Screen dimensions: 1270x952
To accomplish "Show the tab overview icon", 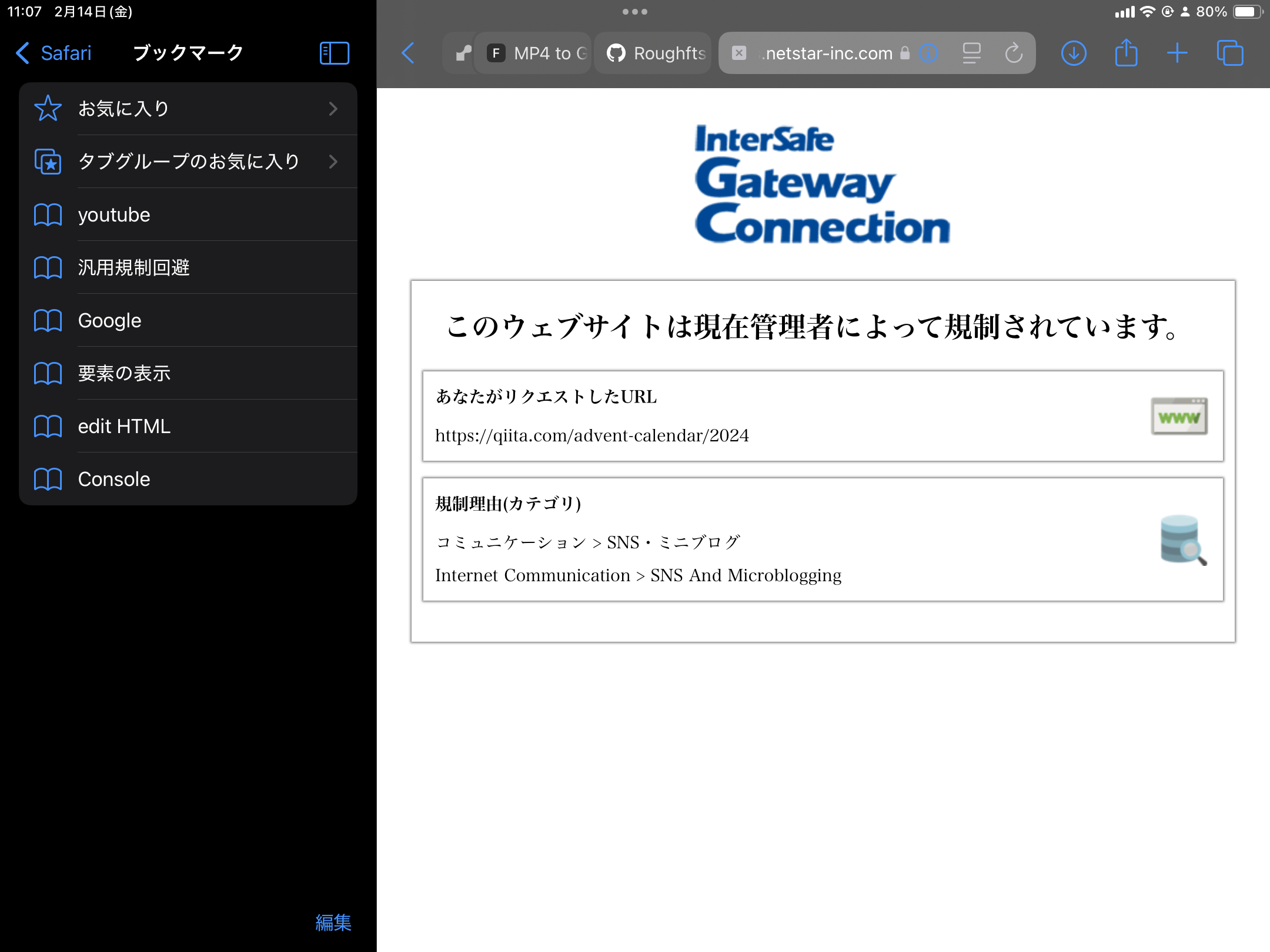I will [x=1229, y=53].
